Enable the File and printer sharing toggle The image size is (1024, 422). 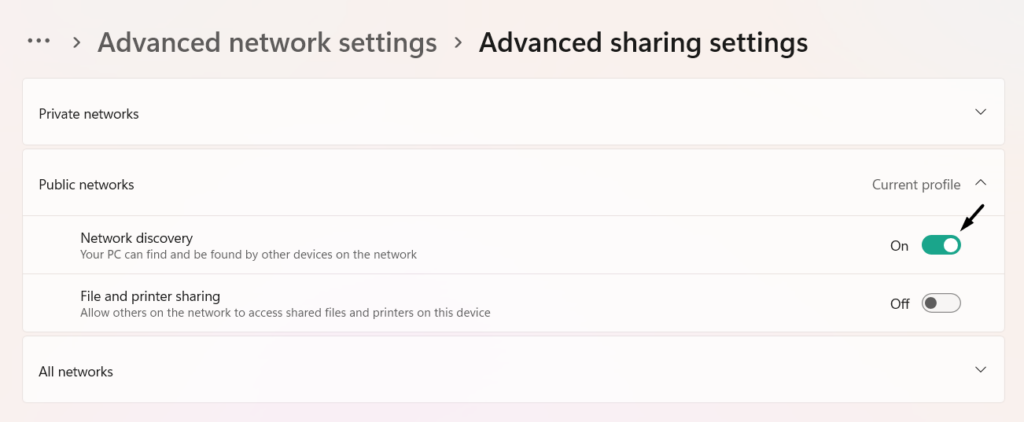(941, 303)
